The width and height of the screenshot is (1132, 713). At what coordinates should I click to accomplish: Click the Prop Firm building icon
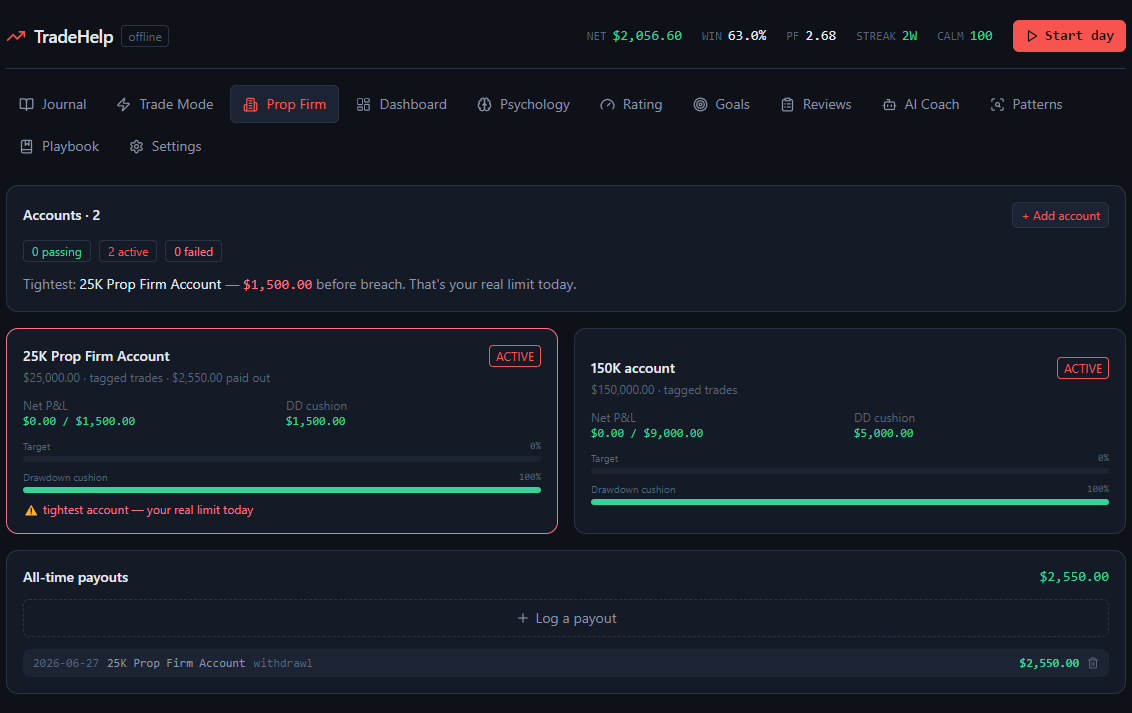(251, 105)
